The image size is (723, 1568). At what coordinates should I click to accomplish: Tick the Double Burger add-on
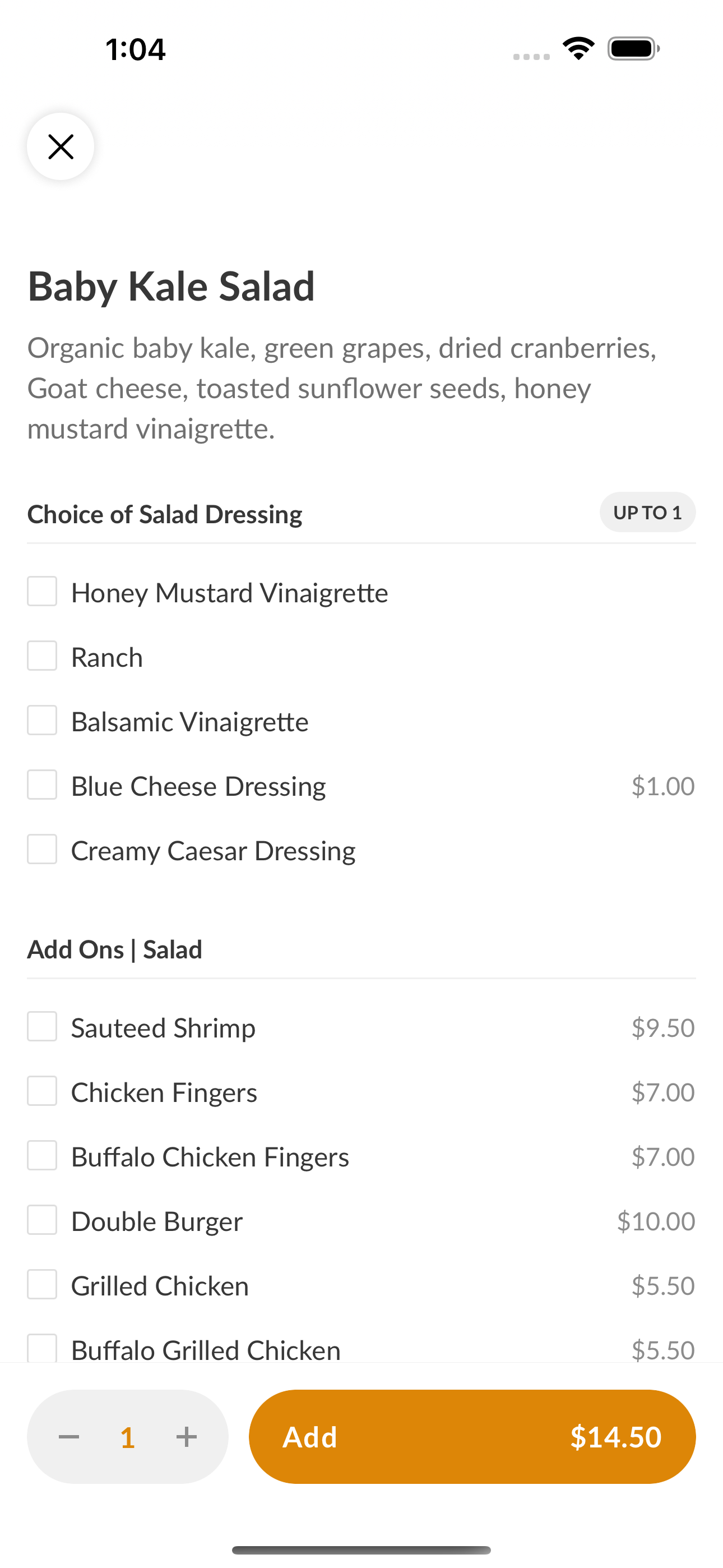42,1220
